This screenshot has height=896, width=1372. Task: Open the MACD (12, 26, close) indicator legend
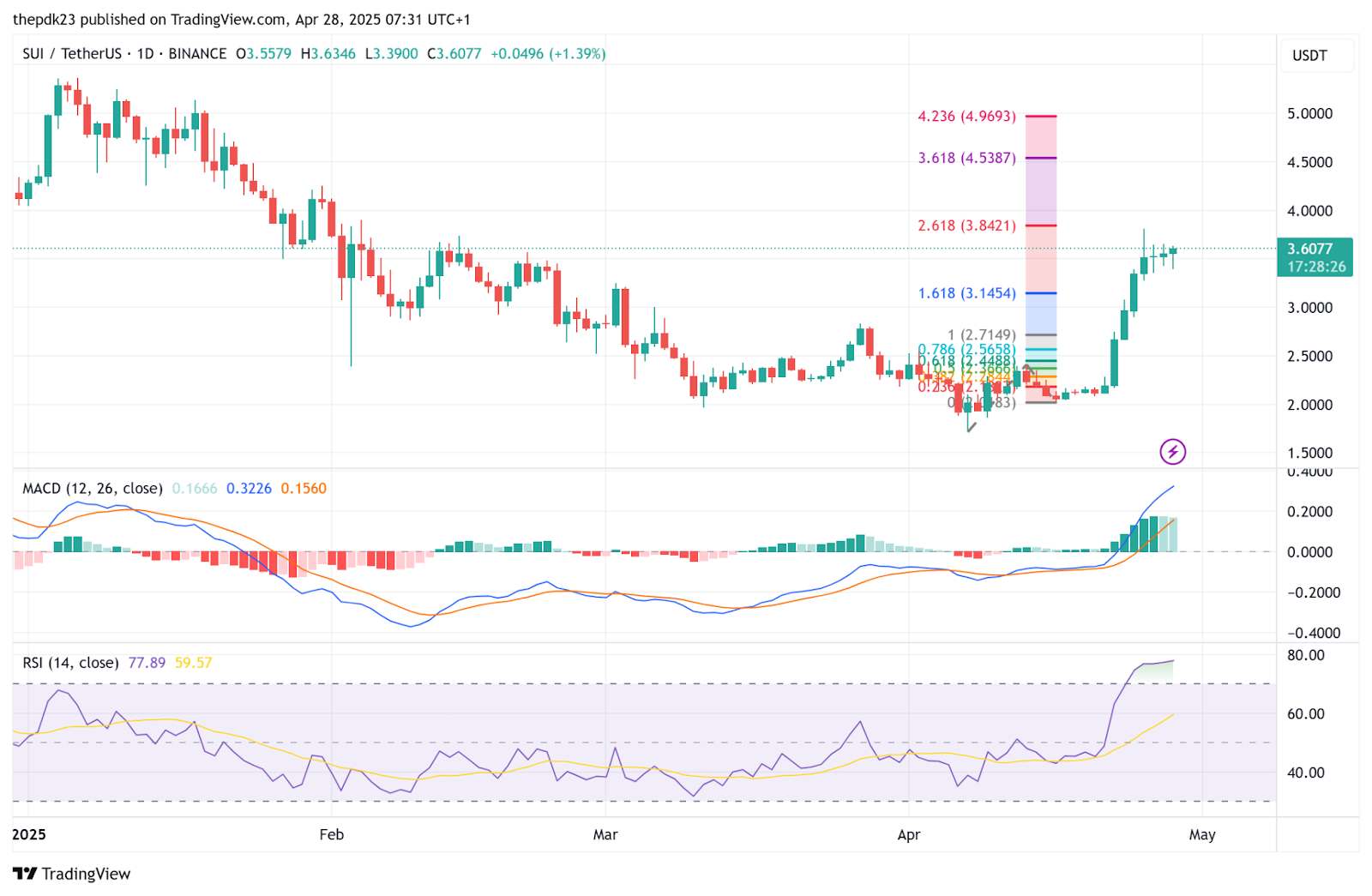click(92, 488)
